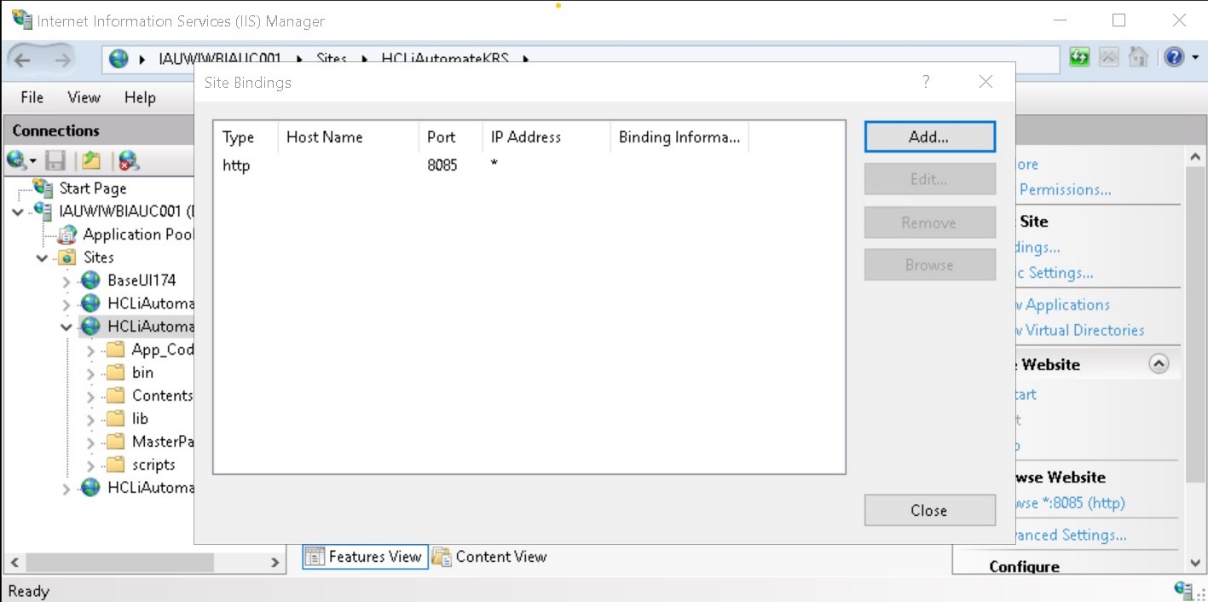The width and height of the screenshot is (1208, 602).
Task: Click the Create New Connection globe icon
Action: (x=17, y=160)
